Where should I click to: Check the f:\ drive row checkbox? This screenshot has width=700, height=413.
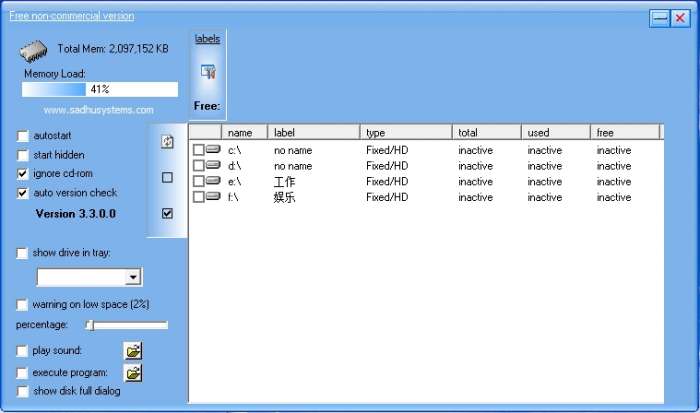[x=198, y=196]
